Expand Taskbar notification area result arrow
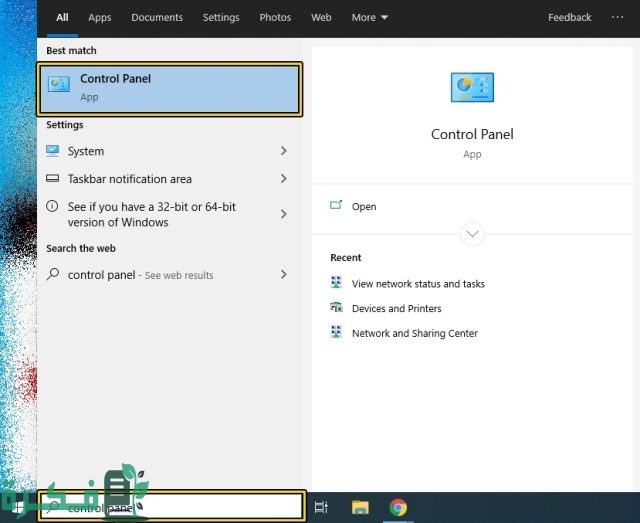 (284, 179)
